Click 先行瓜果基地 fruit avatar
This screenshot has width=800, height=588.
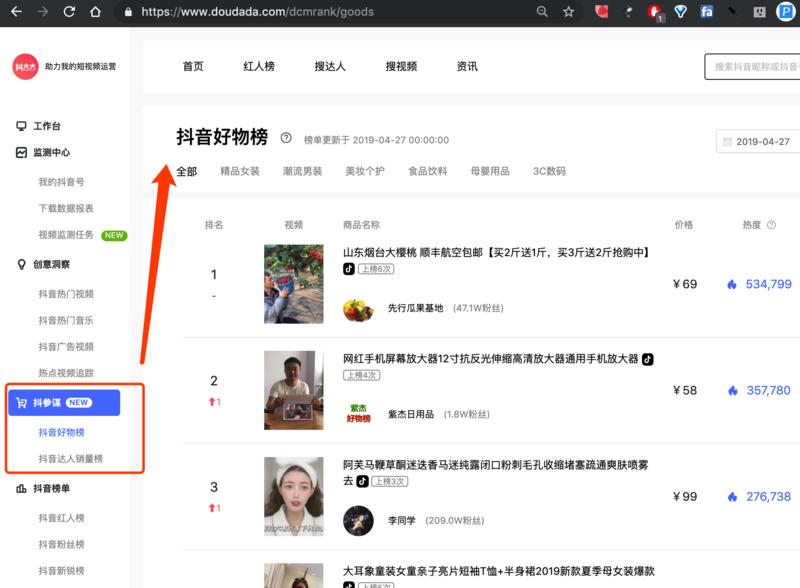(358, 309)
